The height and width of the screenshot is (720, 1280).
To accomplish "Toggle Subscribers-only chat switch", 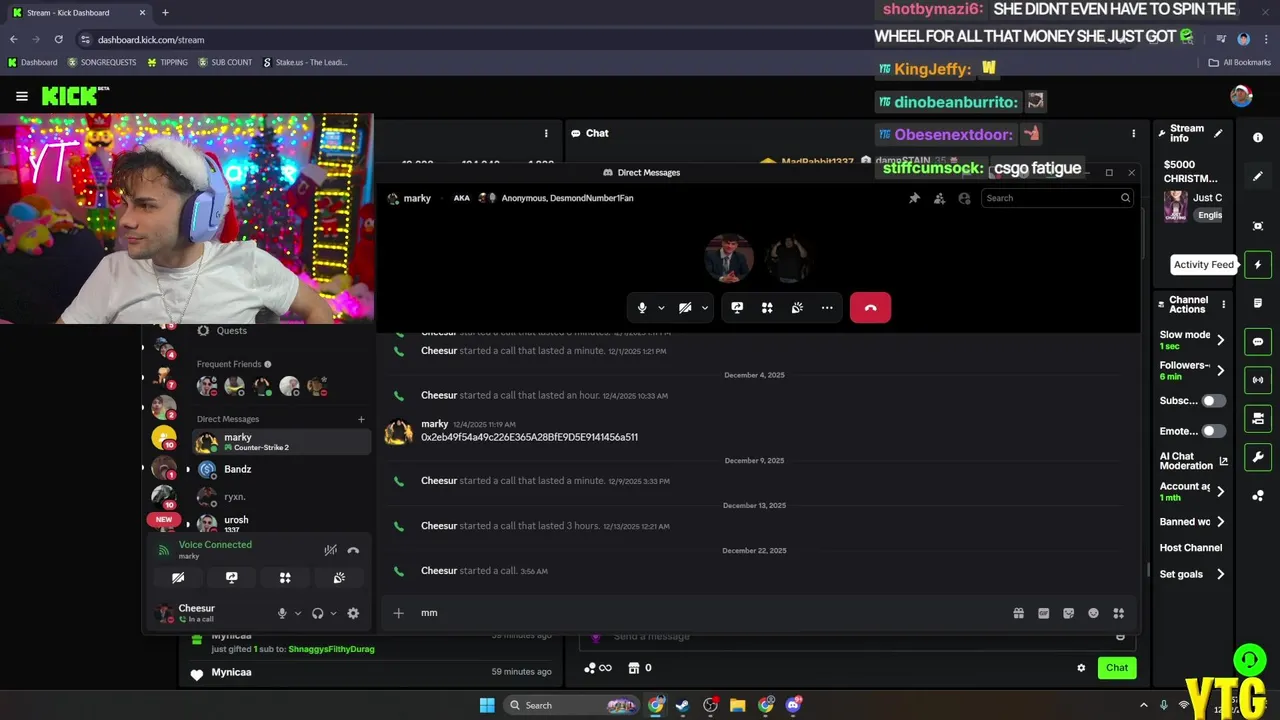I will click(x=1213, y=401).
